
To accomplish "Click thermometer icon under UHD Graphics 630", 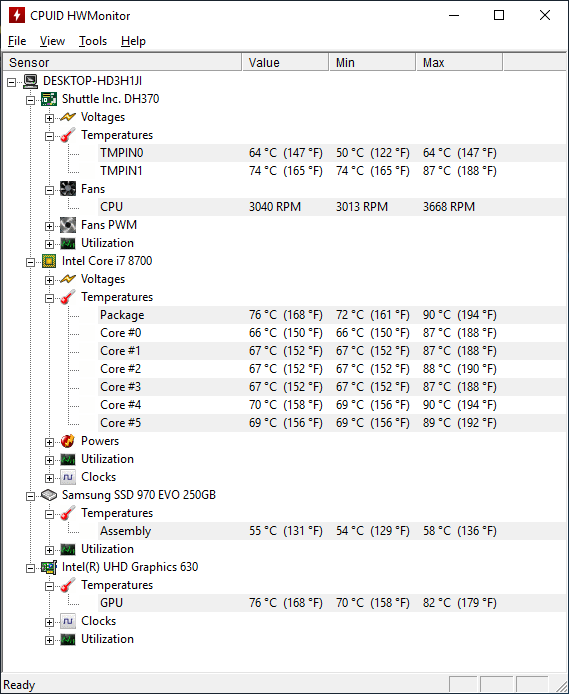I will point(68,585).
